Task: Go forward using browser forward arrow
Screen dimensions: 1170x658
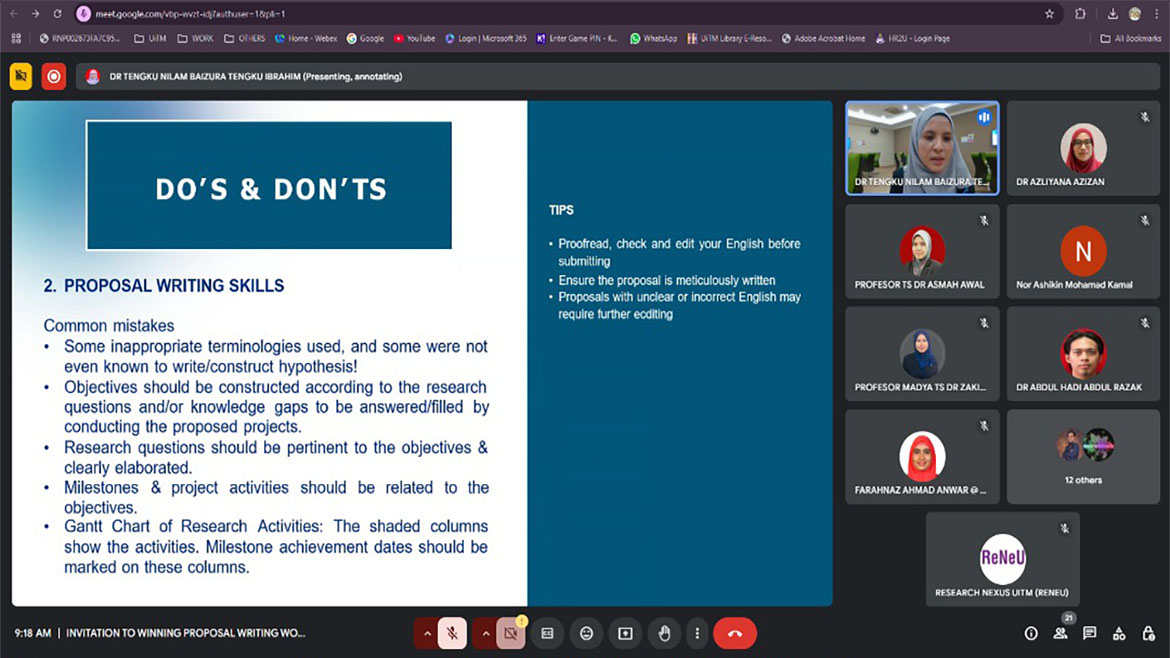Action: click(x=35, y=13)
